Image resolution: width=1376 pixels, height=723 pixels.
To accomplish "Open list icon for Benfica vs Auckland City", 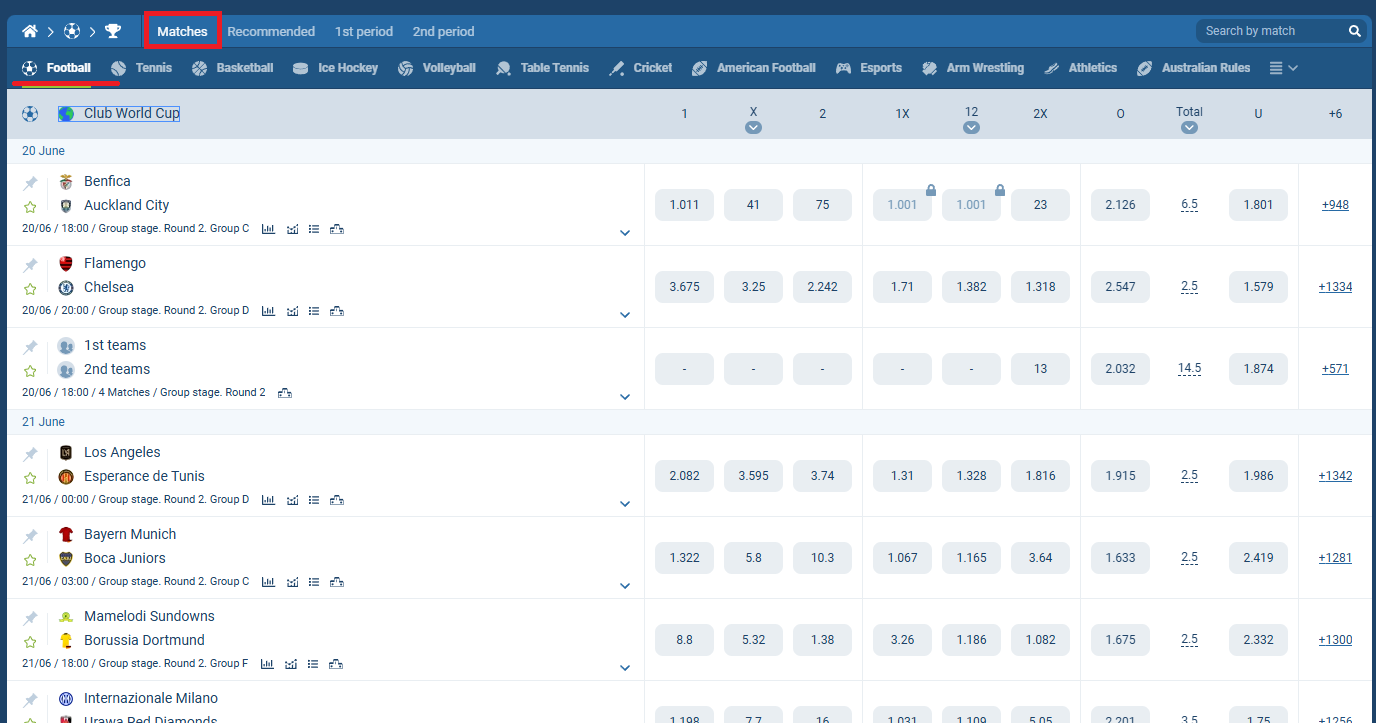I will pyautogui.click(x=314, y=229).
